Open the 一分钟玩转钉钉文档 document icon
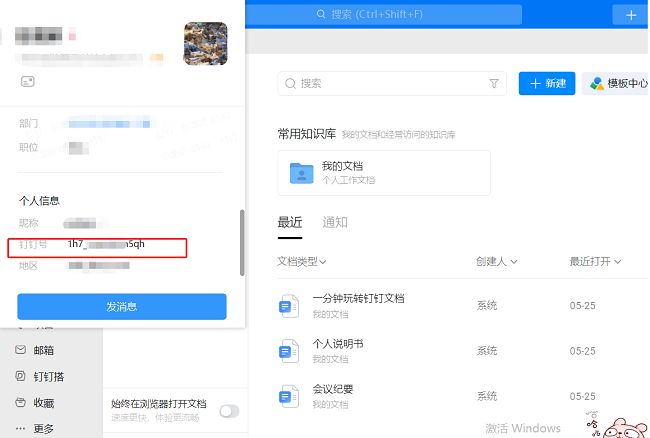 (x=288, y=305)
